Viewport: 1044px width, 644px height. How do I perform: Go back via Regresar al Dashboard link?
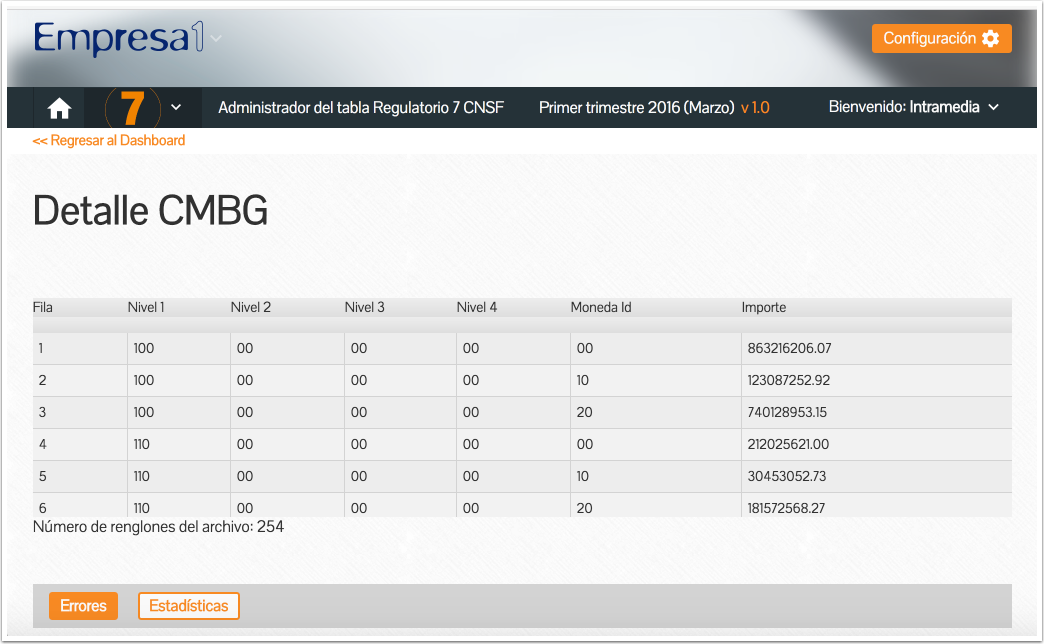point(109,141)
